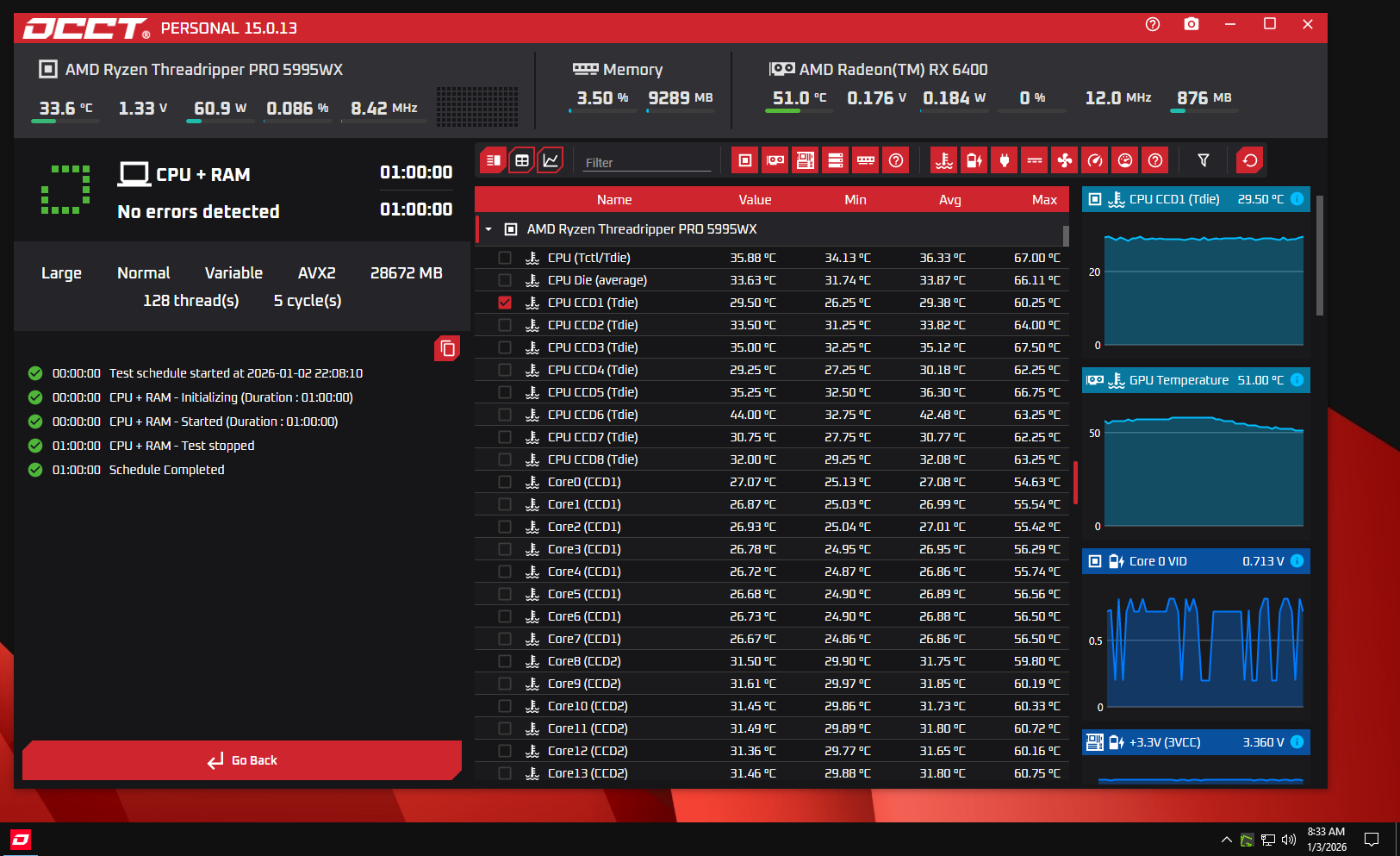Show info for the +3.3V (3VCC) graph

(1297, 742)
